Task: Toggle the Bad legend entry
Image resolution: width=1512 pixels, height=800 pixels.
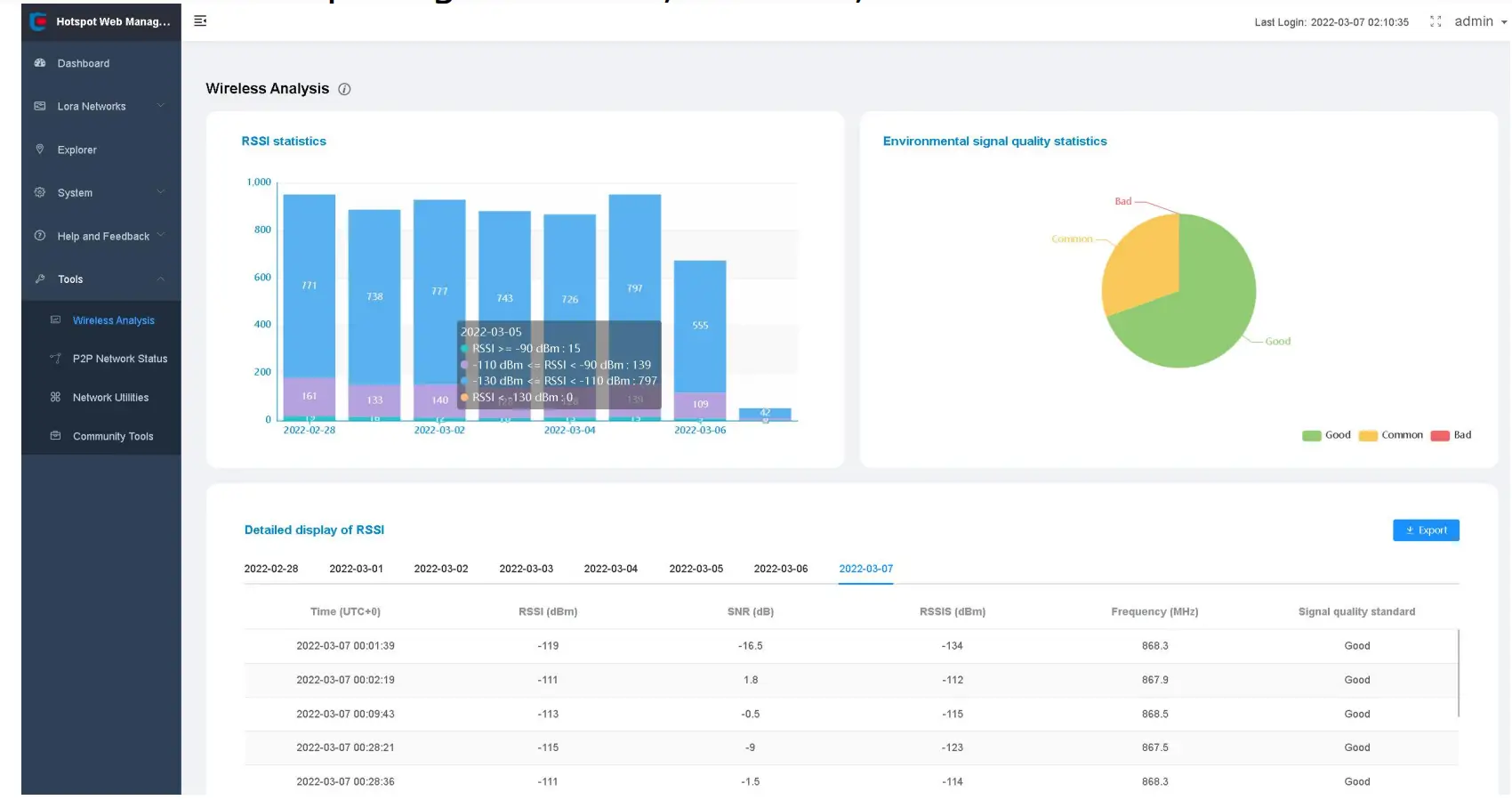Action: [x=1452, y=435]
